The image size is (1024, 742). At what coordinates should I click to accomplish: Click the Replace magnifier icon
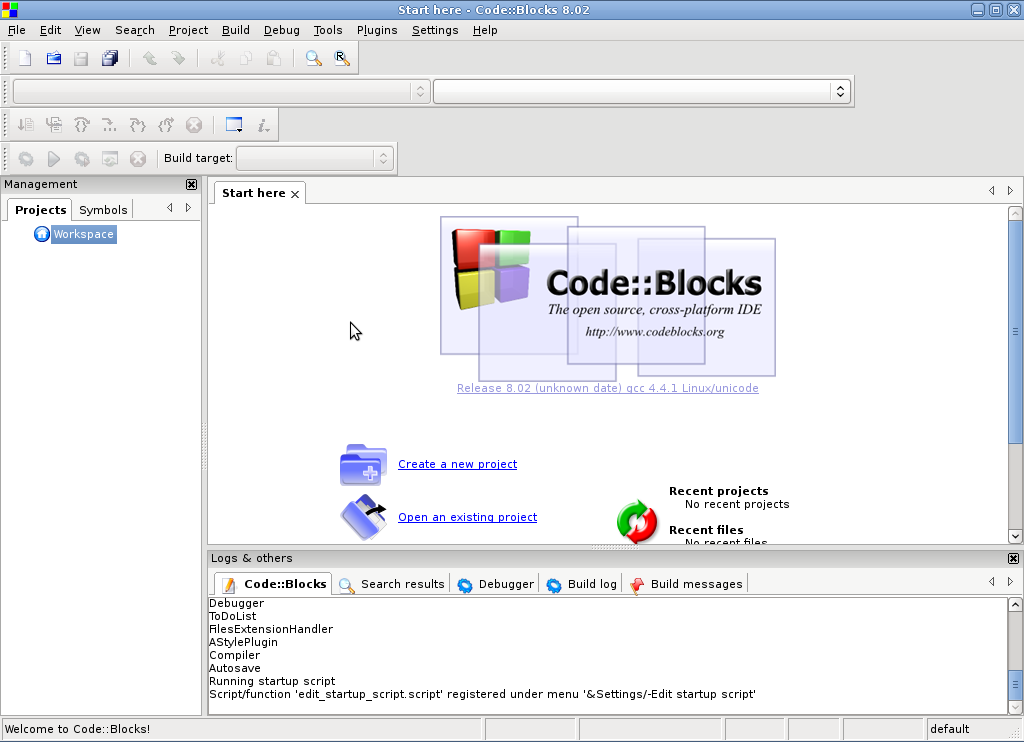[342, 59]
